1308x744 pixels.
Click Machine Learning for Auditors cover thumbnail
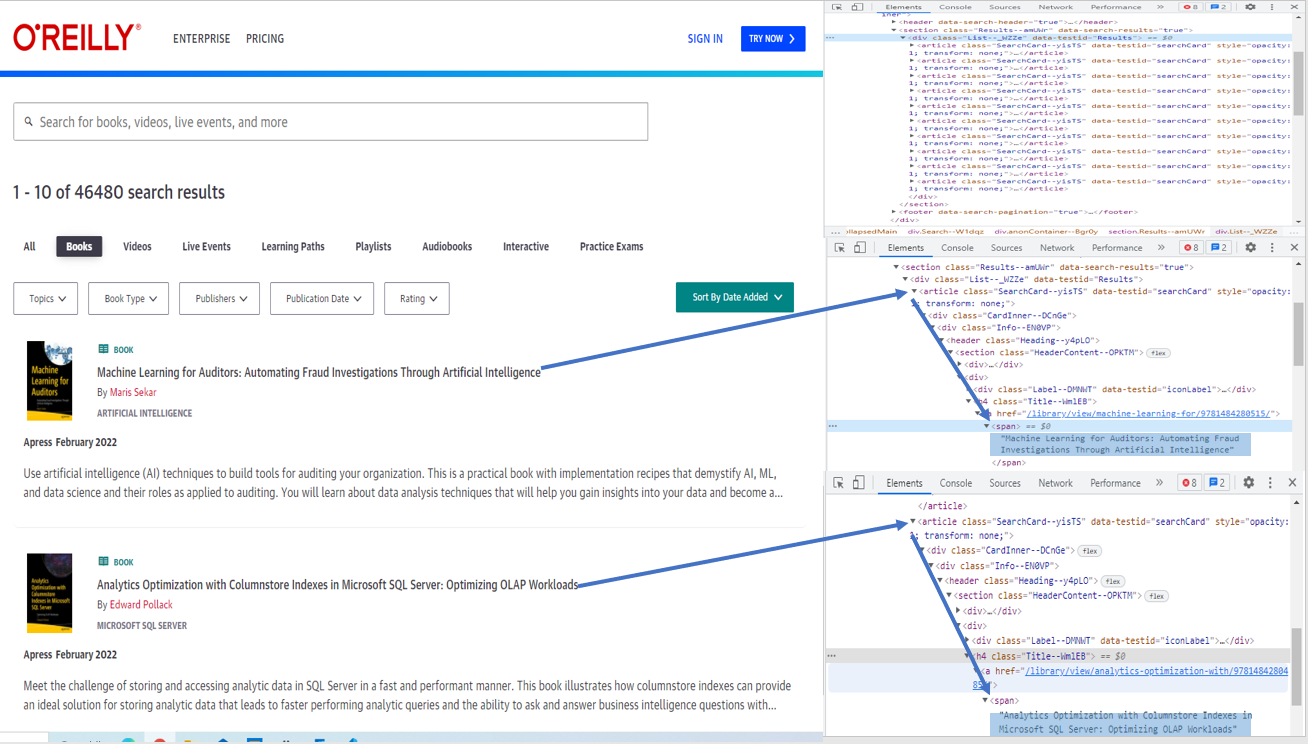[50, 380]
